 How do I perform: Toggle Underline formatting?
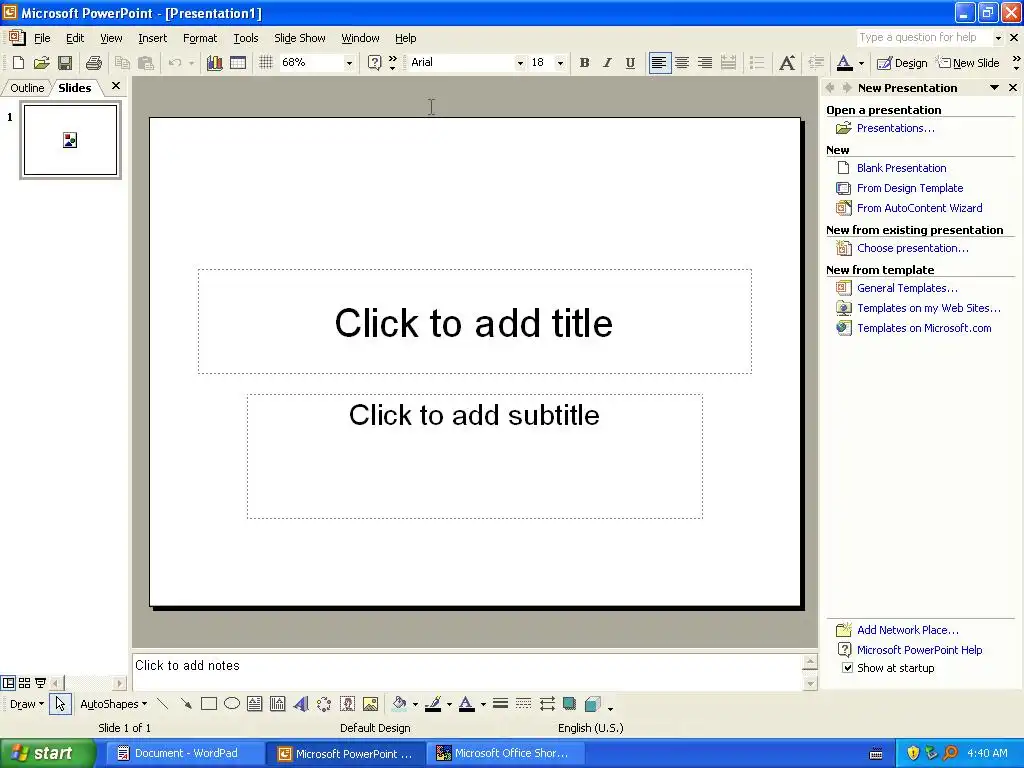coord(630,63)
